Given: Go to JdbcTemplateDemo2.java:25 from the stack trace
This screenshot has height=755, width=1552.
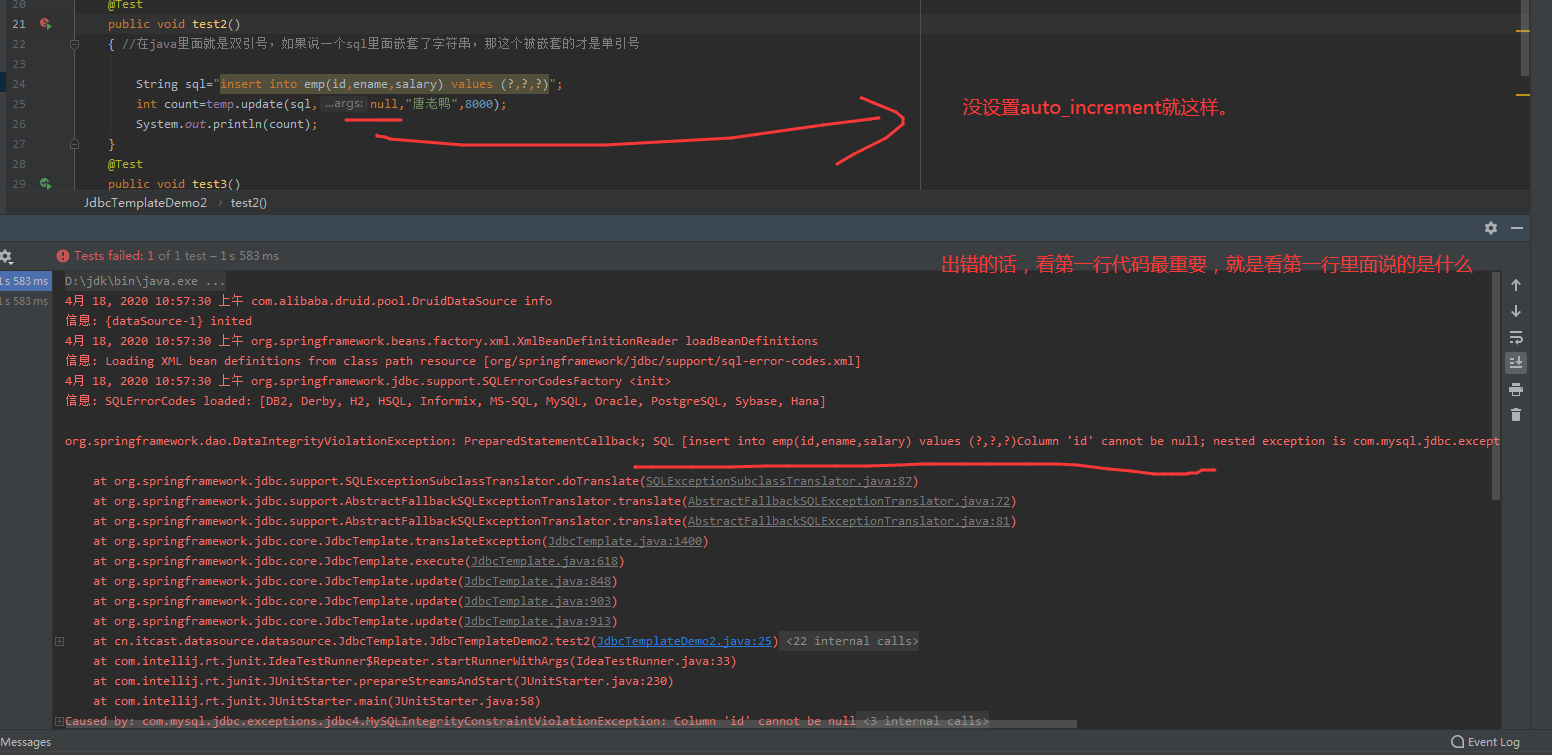Looking at the screenshot, I should click(685, 641).
